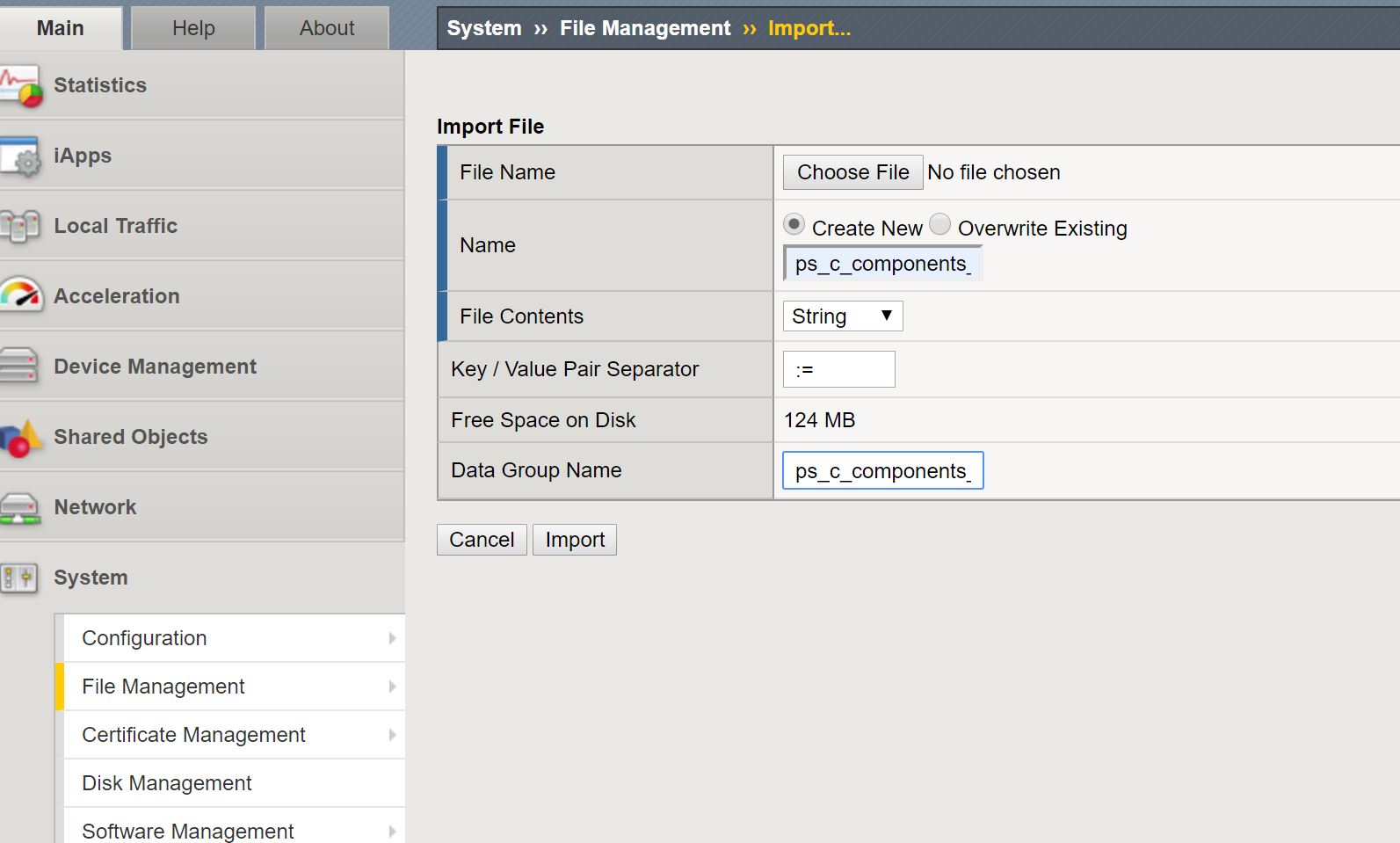This screenshot has width=1400, height=843.
Task: Switch to the Help tab
Action: [193, 28]
